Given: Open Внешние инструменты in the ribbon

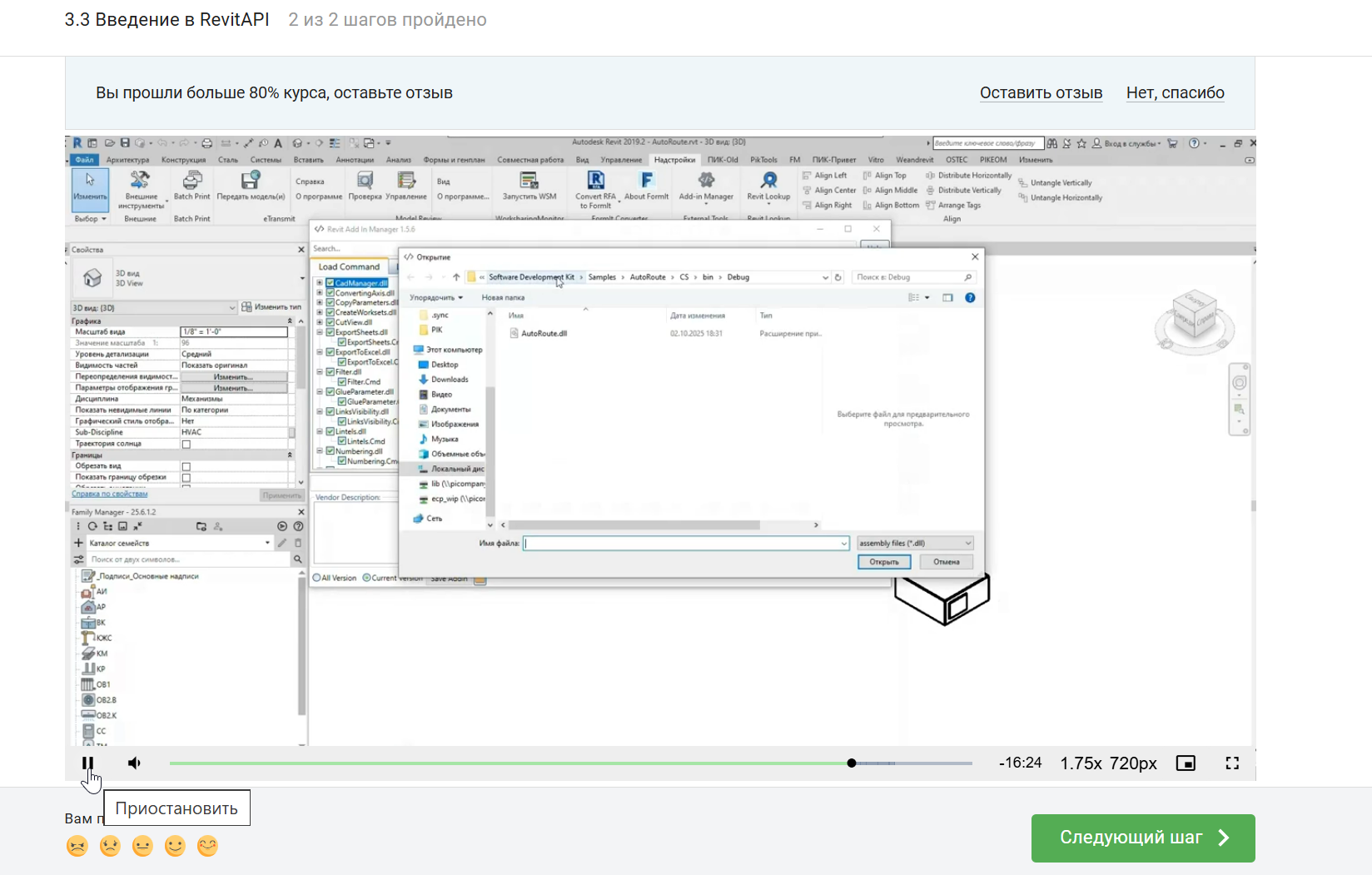Looking at the screenshot, I should pyautogui.click(x=141, y=189).
